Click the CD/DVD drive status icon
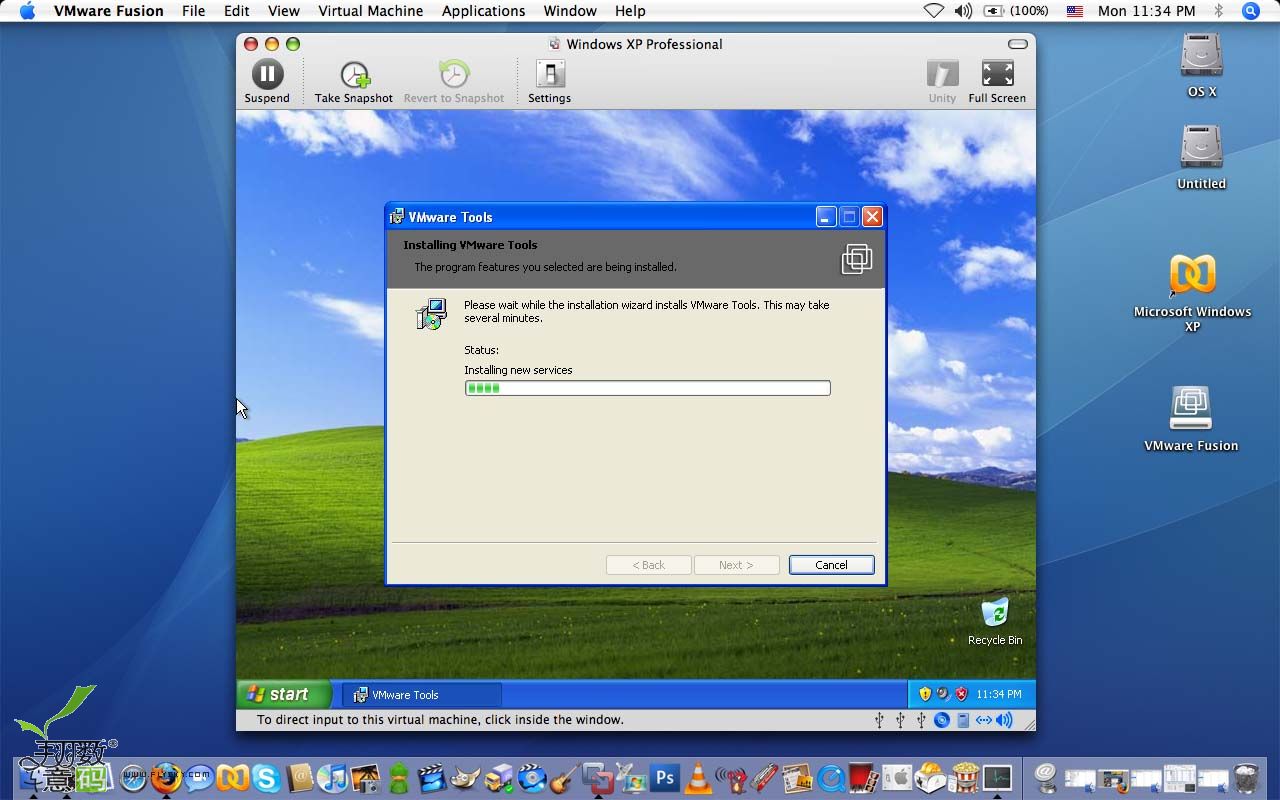Viewport: 1280px width, 800px height. coord(942,720)
